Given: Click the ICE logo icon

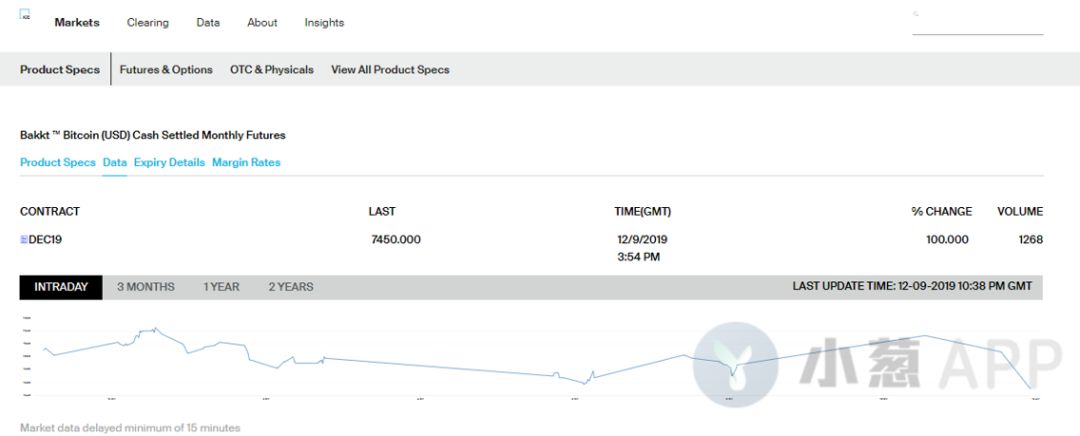Looking at the screenshot, I should (x=25, y=15).
